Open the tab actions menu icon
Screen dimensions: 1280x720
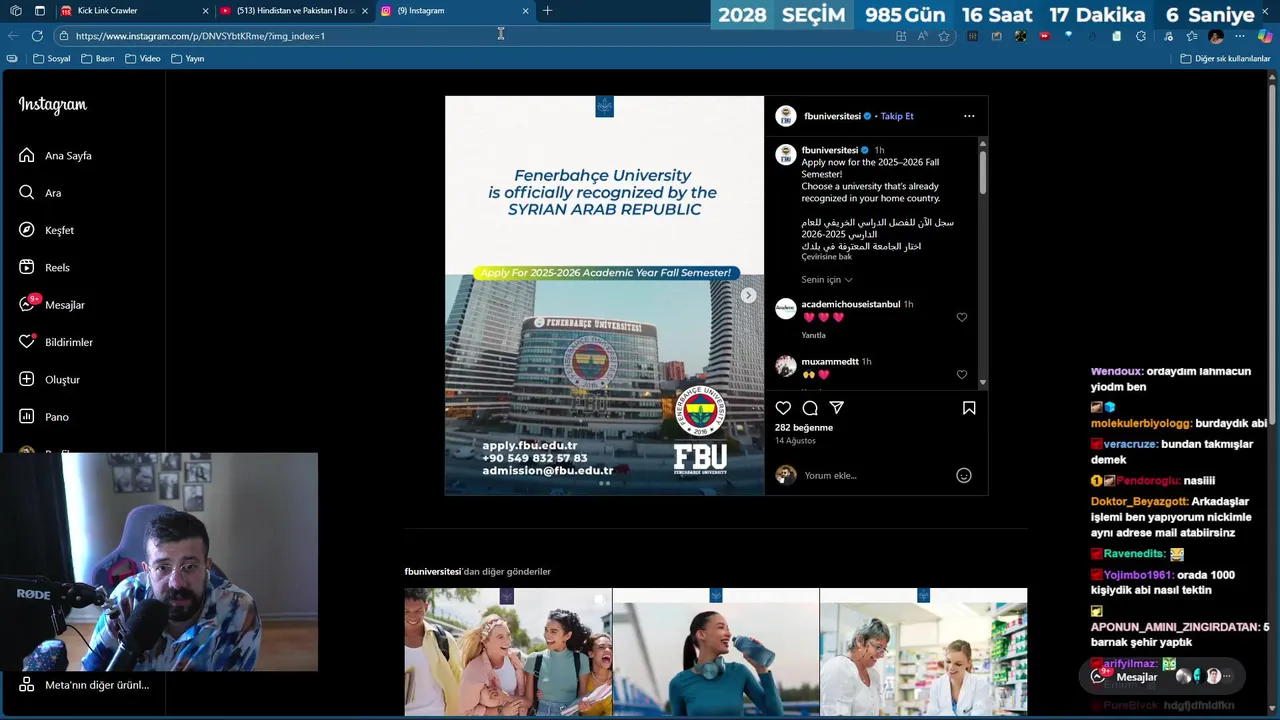tap(40, 11)
